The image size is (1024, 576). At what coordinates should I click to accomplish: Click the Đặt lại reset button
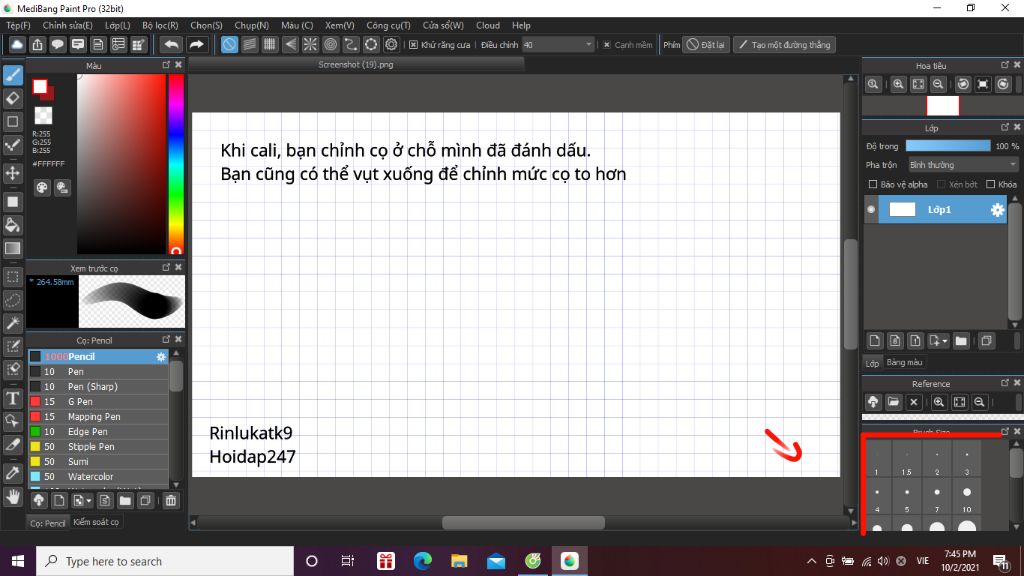tap(706, 45)
